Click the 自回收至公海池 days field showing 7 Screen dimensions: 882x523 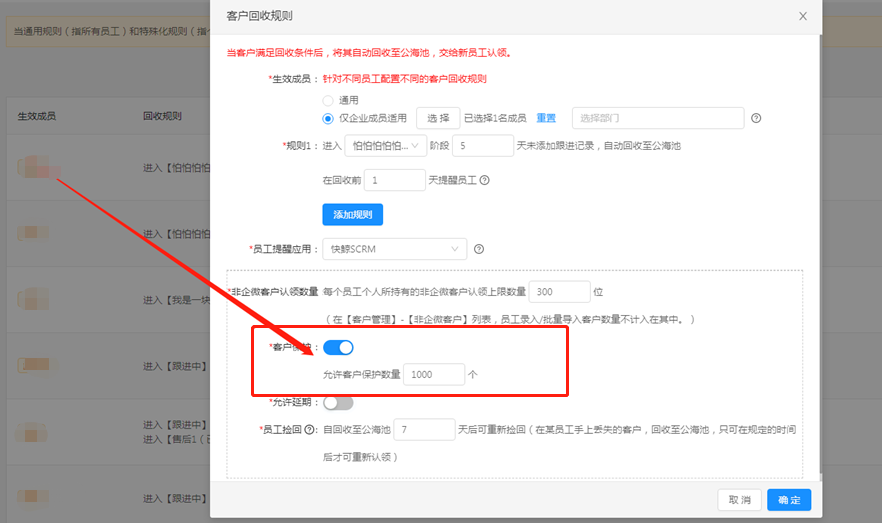point(424,429)
